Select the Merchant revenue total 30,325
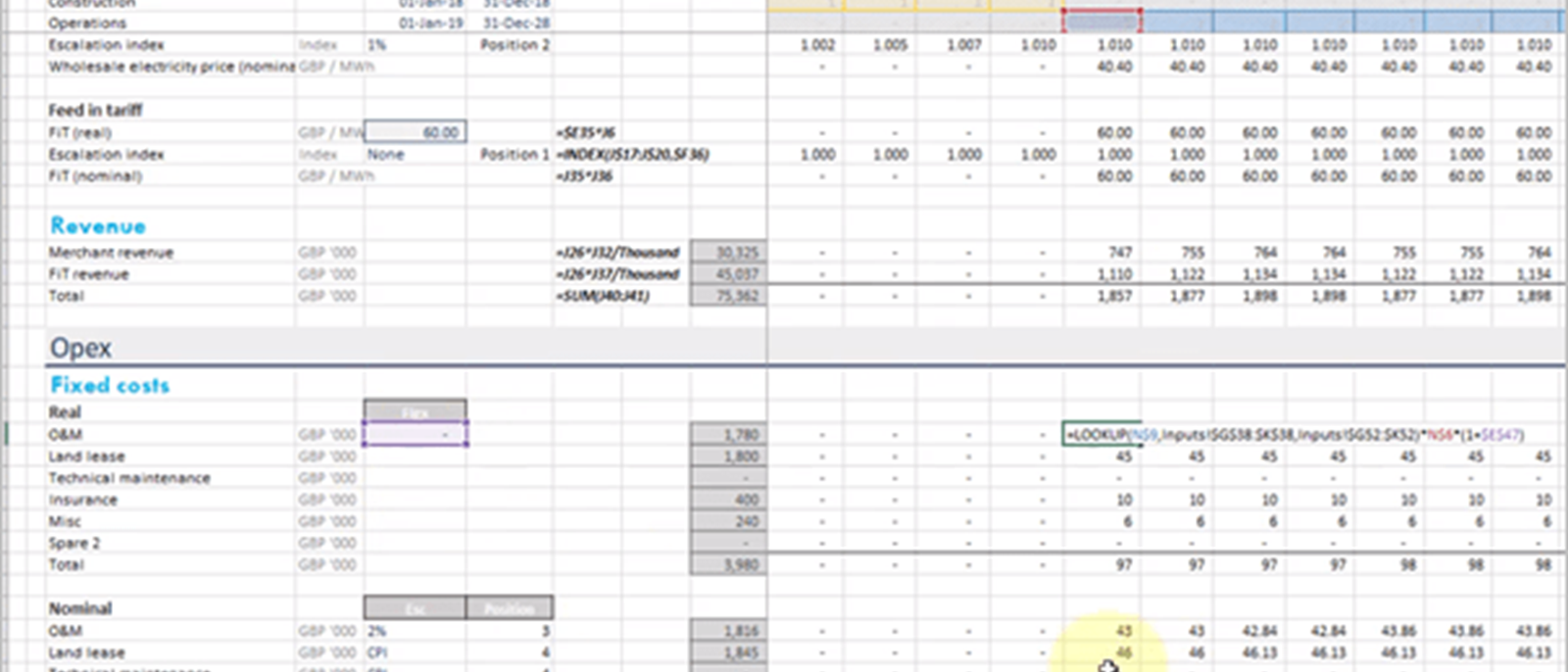 [728, 253]
